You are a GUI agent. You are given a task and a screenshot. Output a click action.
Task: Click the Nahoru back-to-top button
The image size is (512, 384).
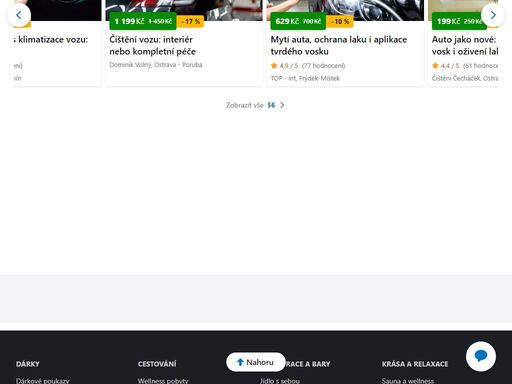click(x=256, y=362)
